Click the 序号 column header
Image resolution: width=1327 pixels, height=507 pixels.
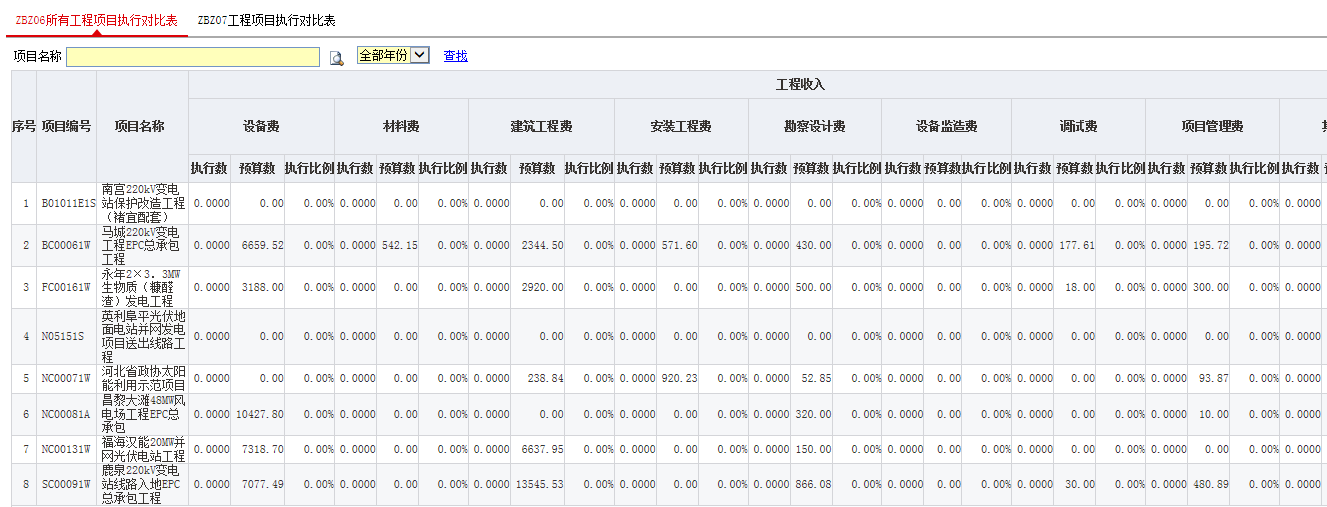click(x=23, y=126)
